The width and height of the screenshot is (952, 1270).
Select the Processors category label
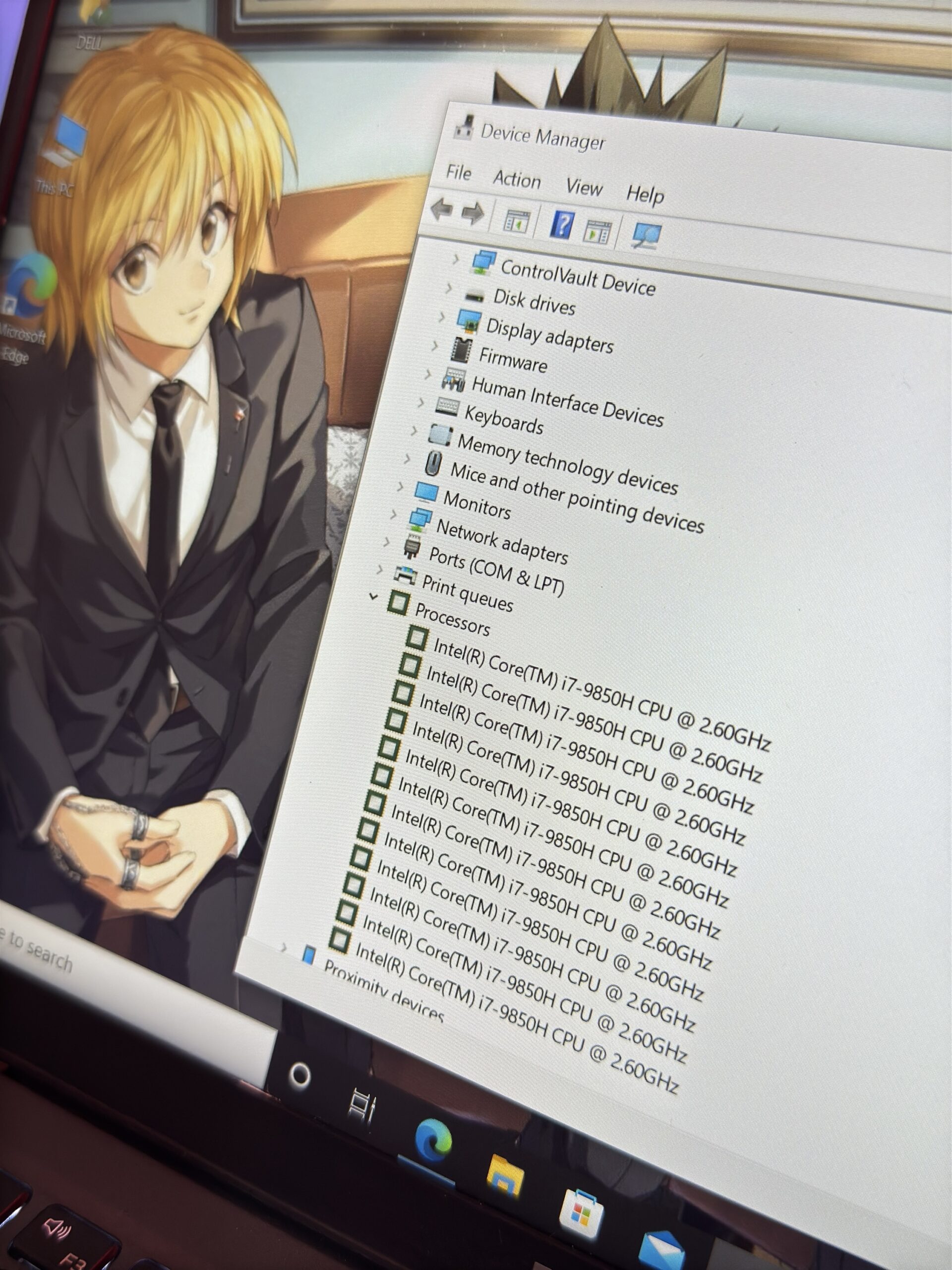[x=452, y=620]
